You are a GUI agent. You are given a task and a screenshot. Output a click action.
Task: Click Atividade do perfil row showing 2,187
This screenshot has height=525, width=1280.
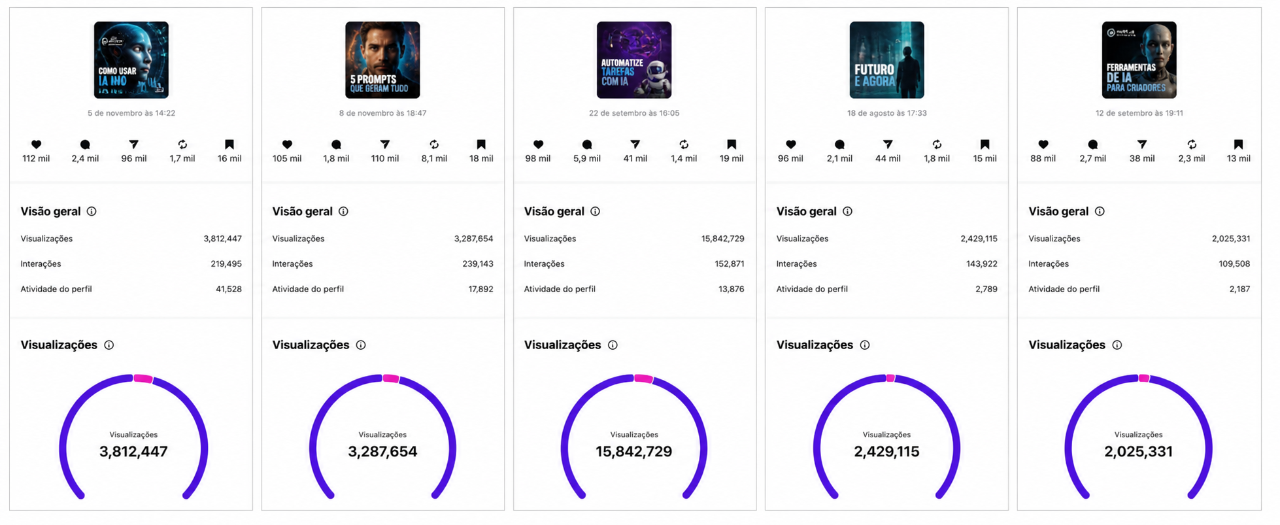click(1139, 289)
